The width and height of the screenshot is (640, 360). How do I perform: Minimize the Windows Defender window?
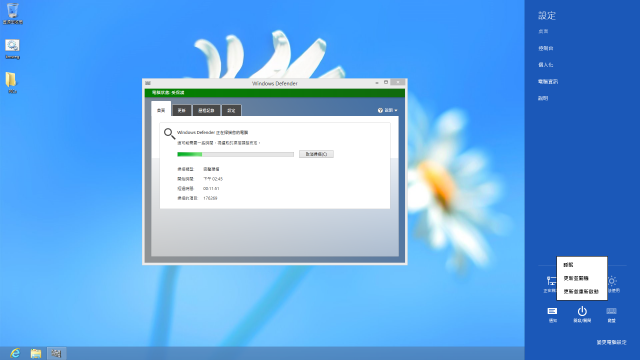click(x=377, y=83)
